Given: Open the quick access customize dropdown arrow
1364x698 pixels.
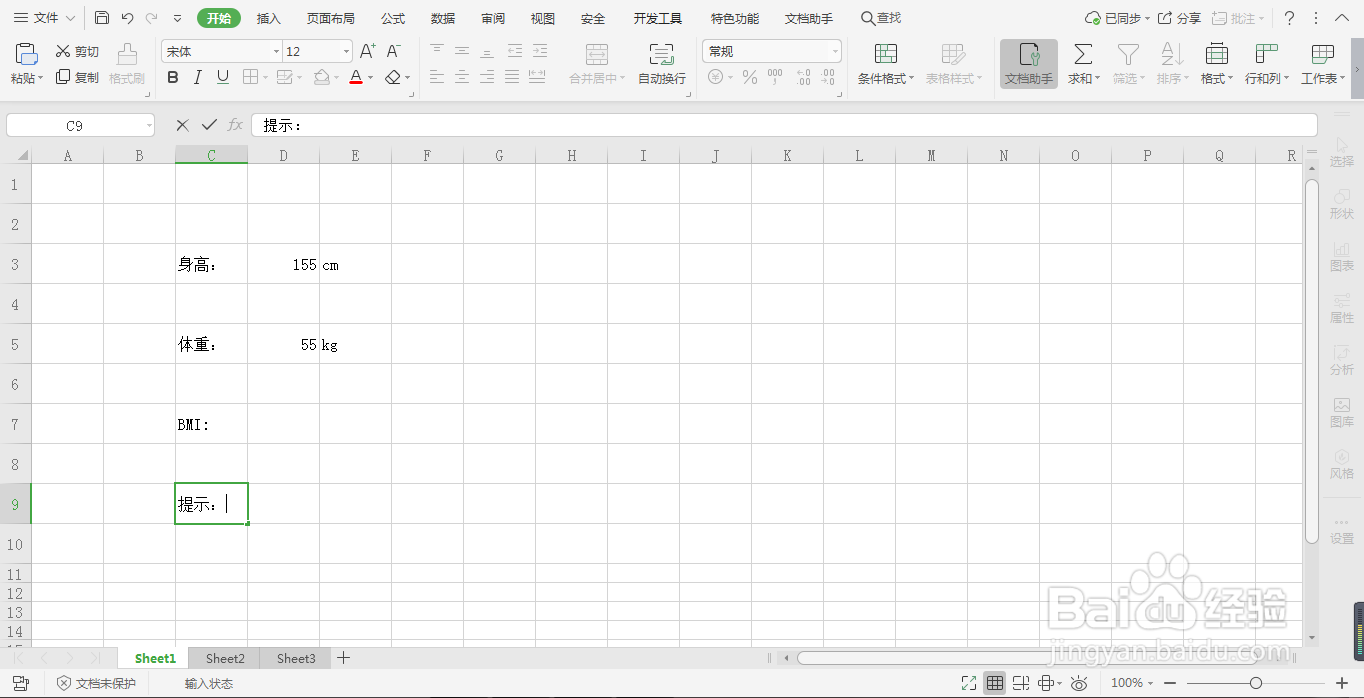Looking at the screenshot, I should 177,18.
